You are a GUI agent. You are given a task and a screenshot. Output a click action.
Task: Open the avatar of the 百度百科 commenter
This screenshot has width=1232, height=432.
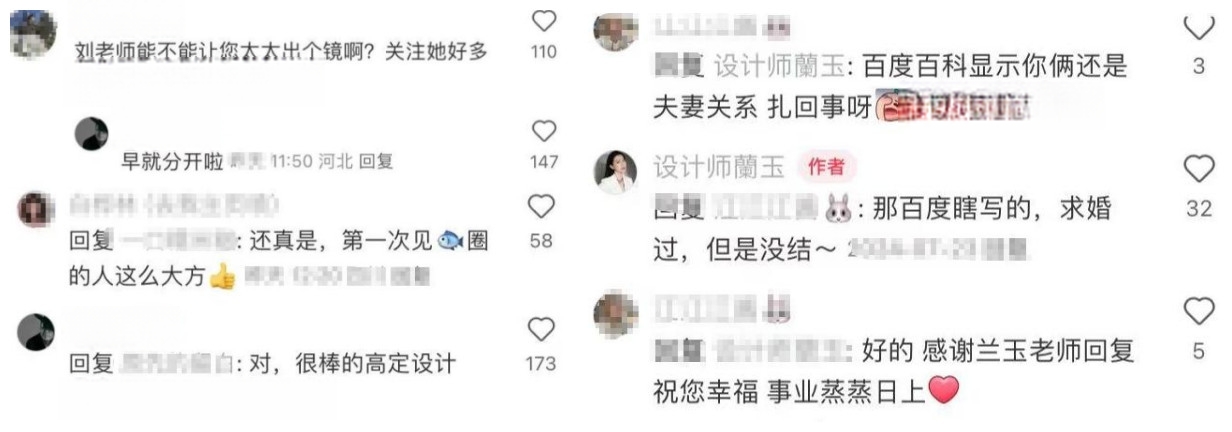pyautogui.click(x=616, y=30)
